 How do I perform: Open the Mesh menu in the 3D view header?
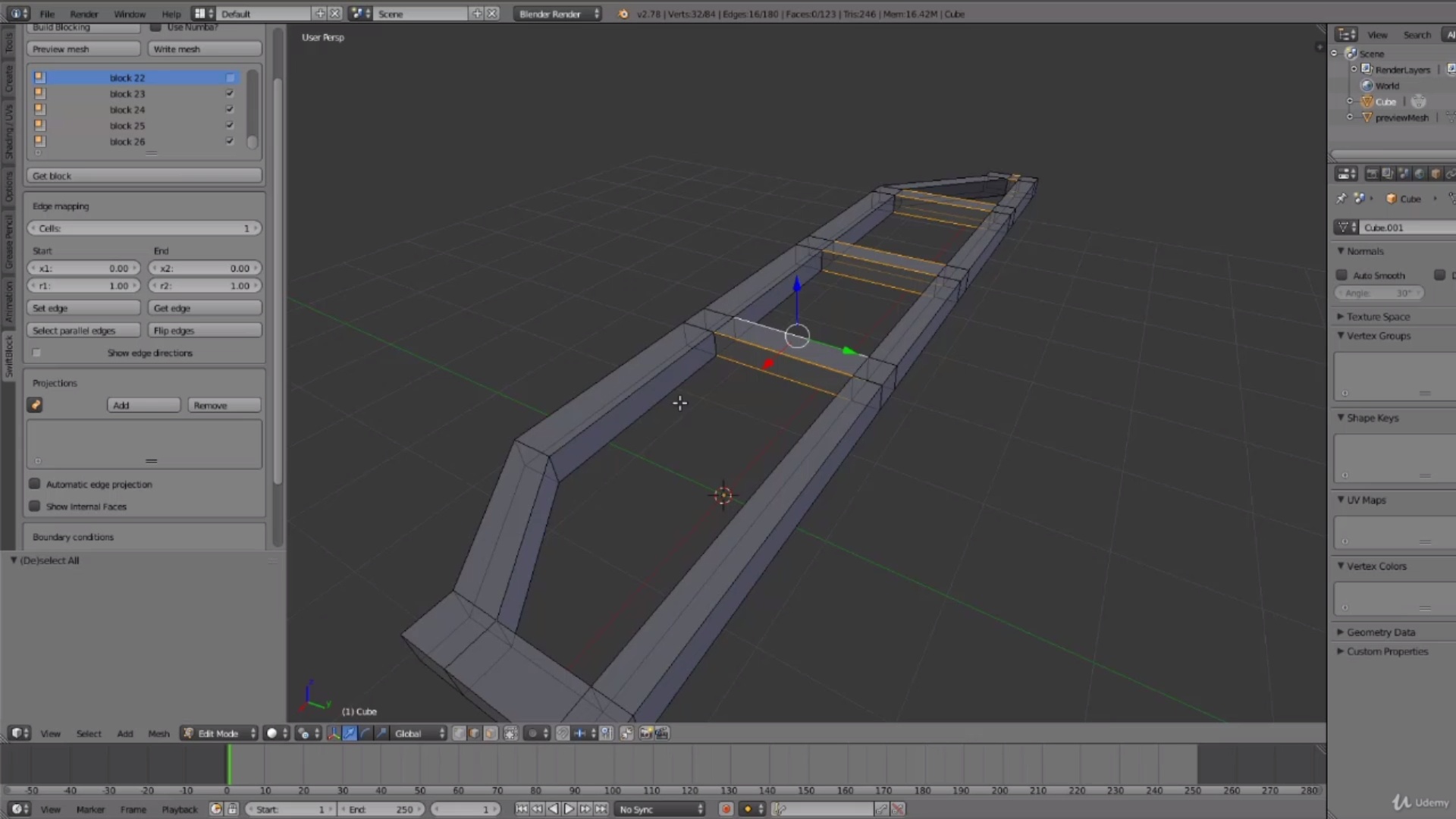pyautogui.click(x=158, y=733)
